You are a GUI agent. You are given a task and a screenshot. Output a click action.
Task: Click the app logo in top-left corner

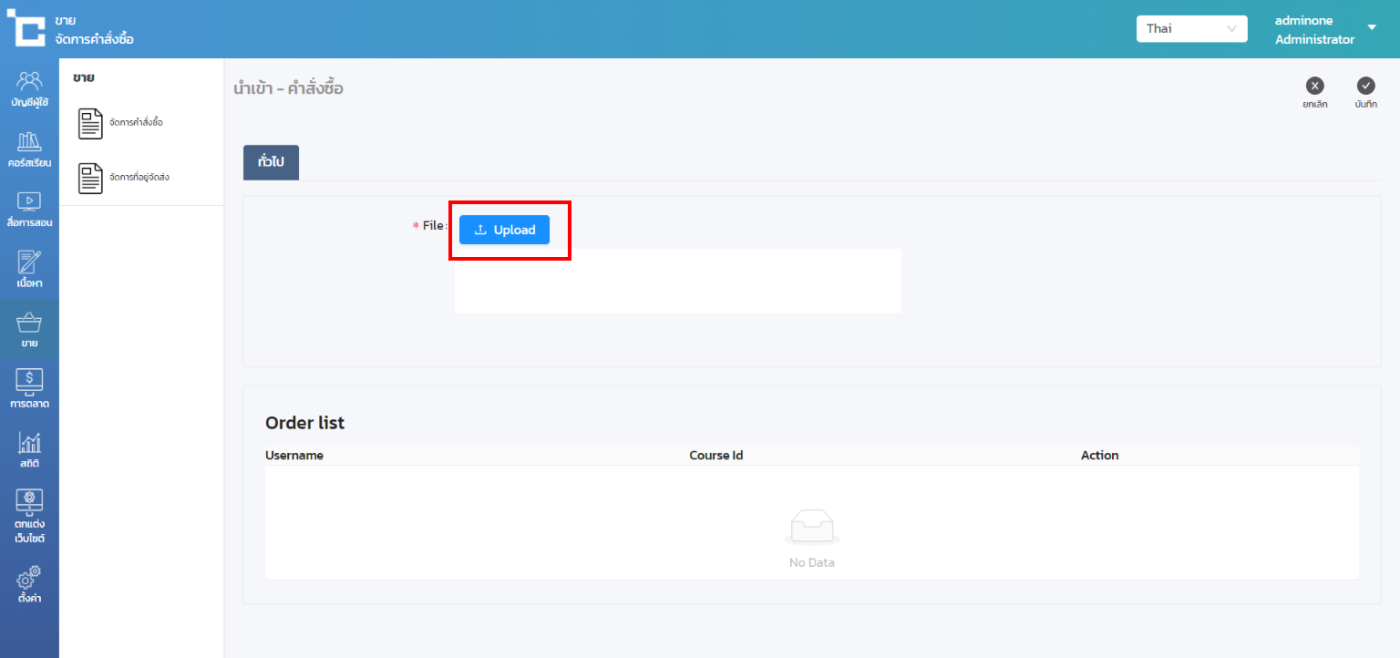[26, 28]
